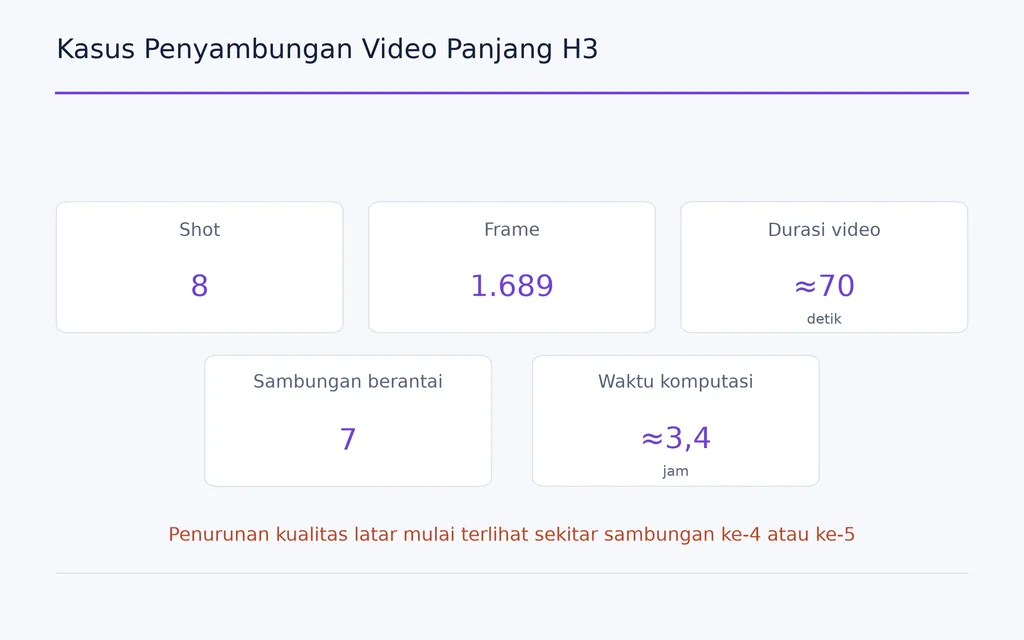Click the red Penurunan kualitas latar note
Image resolution: width=1024 pixels, height=640 pixels.
click(x=511, y=534)
